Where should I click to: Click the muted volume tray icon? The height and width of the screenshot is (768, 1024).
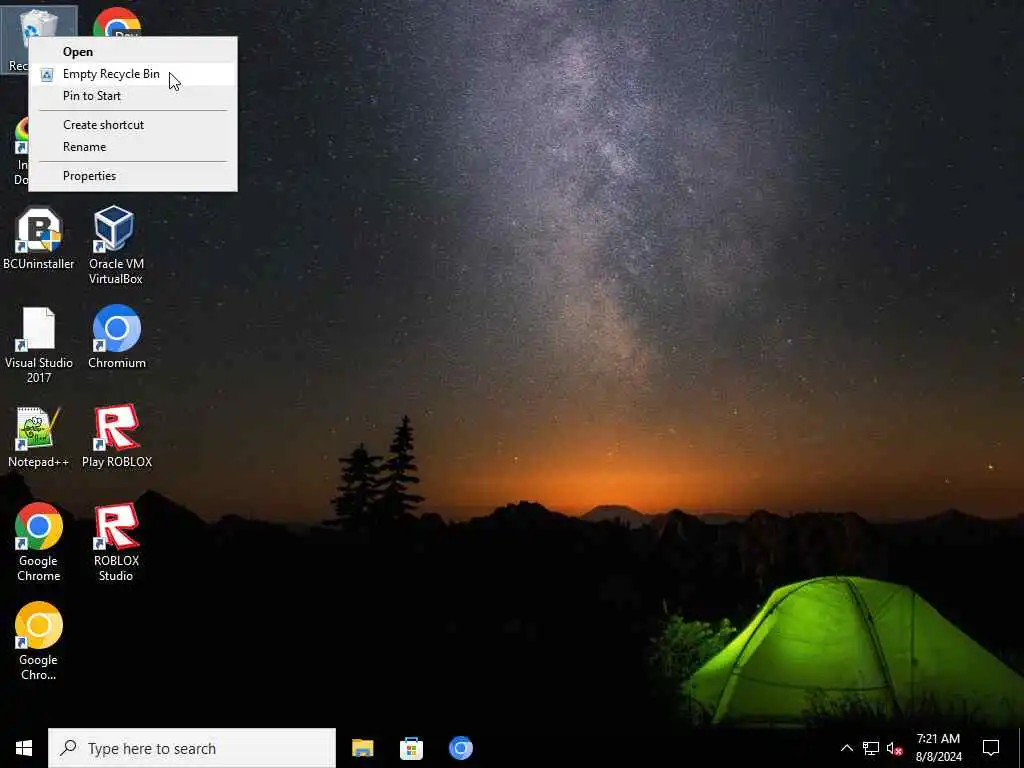(894, 748)
